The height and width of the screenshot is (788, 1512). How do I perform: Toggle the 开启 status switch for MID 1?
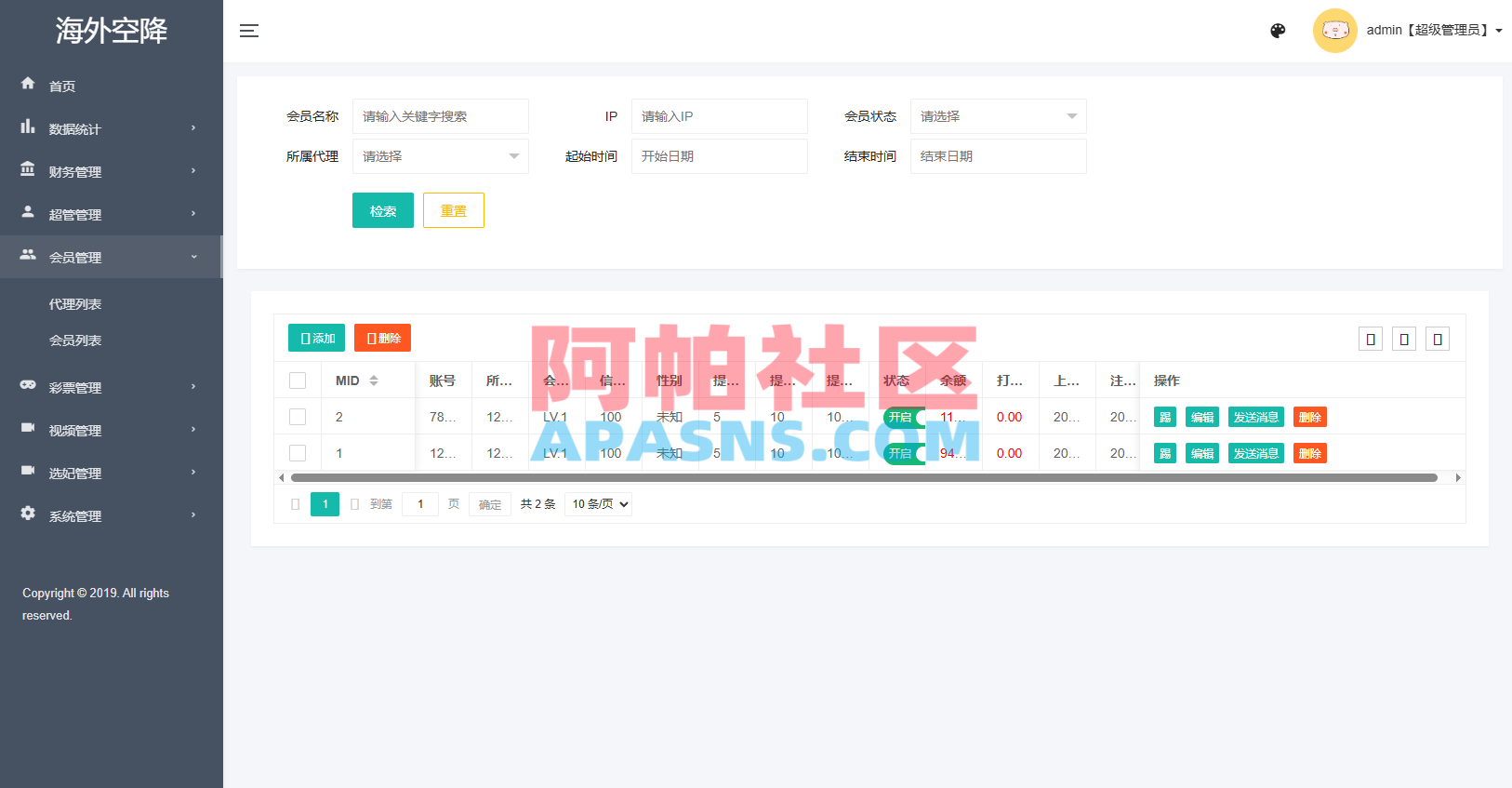[x=905, y=453]
